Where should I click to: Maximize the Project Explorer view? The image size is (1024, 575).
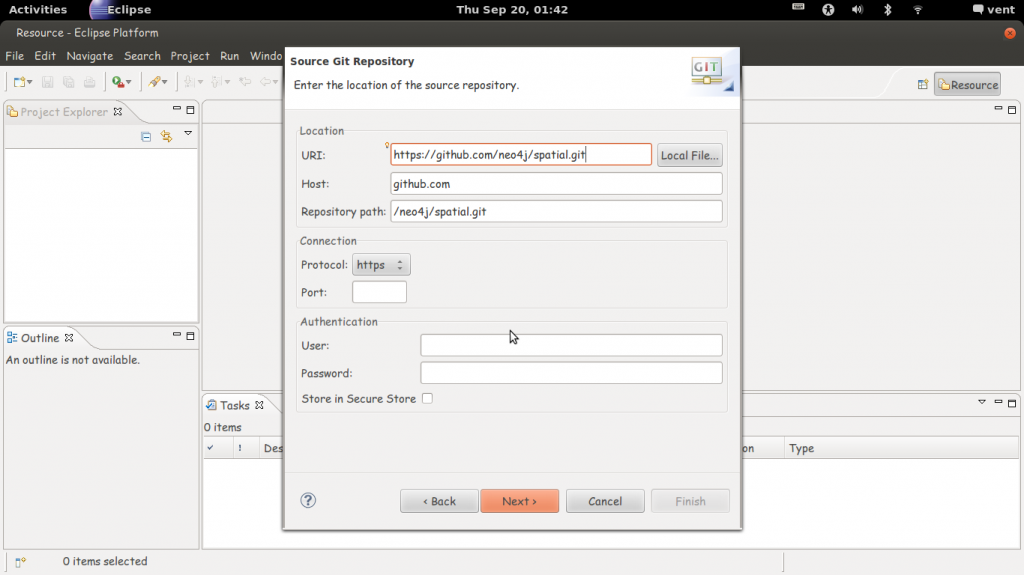[x=190, y=110]
